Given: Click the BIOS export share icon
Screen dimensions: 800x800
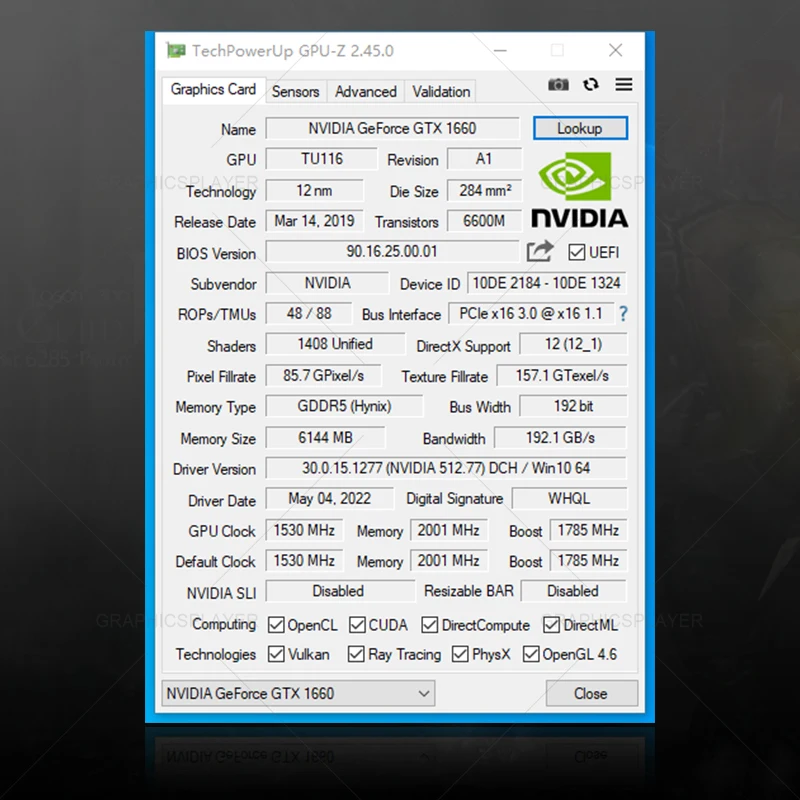Looking at the screenshot, I should tap(540, 251).
